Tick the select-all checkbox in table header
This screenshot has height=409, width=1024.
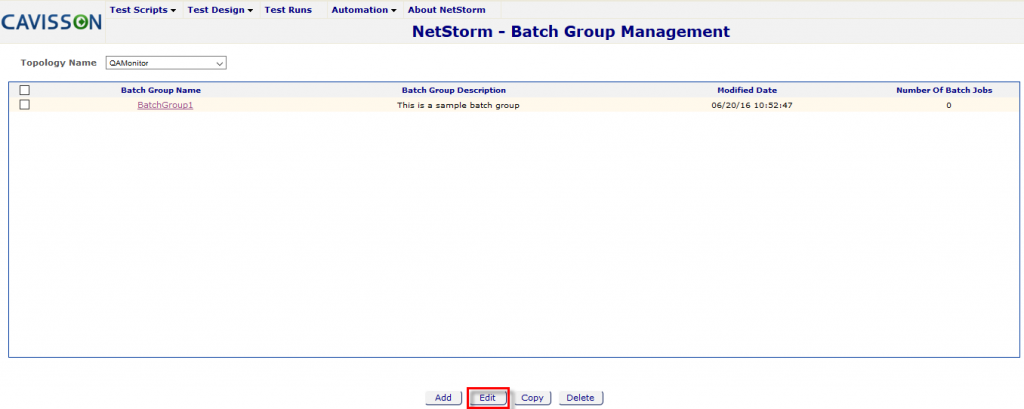point(25,90)
